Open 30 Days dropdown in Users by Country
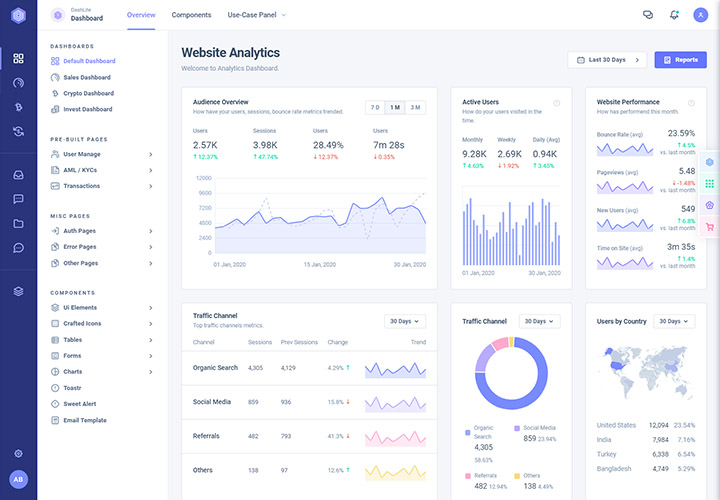Image resolution: width=720 pixels, height=500 pixels. (x=673, y=321)
